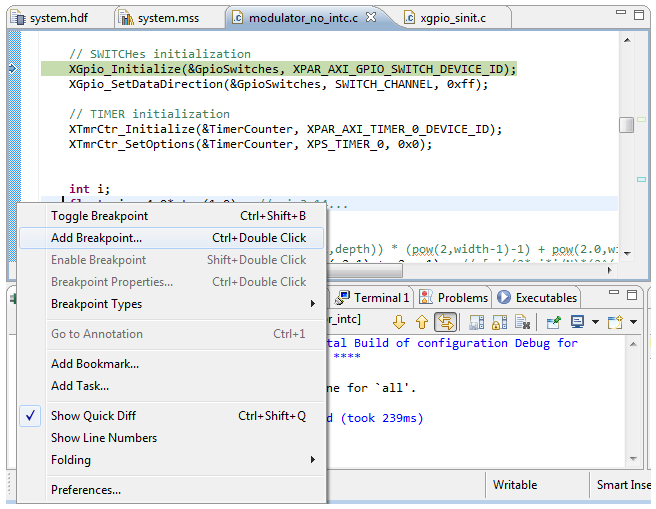The width and height of the screenshot is (656, 509).
Task: Close the modulator_no_intc.c editor tab
Action: click(371, 17)
